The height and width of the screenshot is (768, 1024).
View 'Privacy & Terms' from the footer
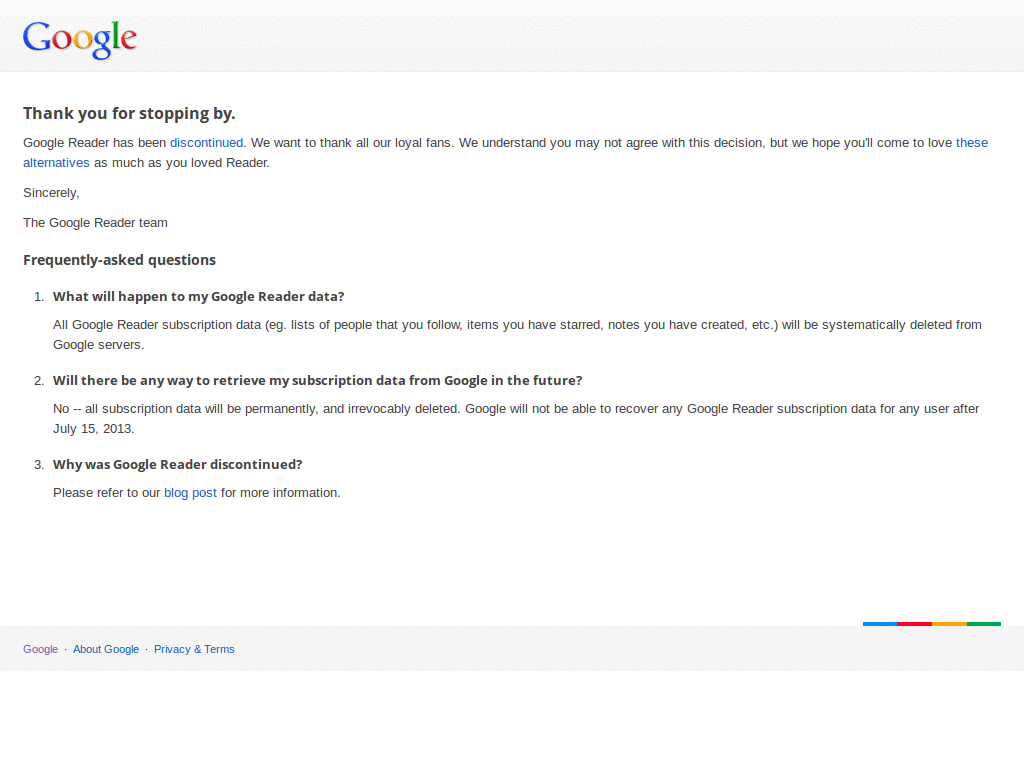click(x=194, y=649)
